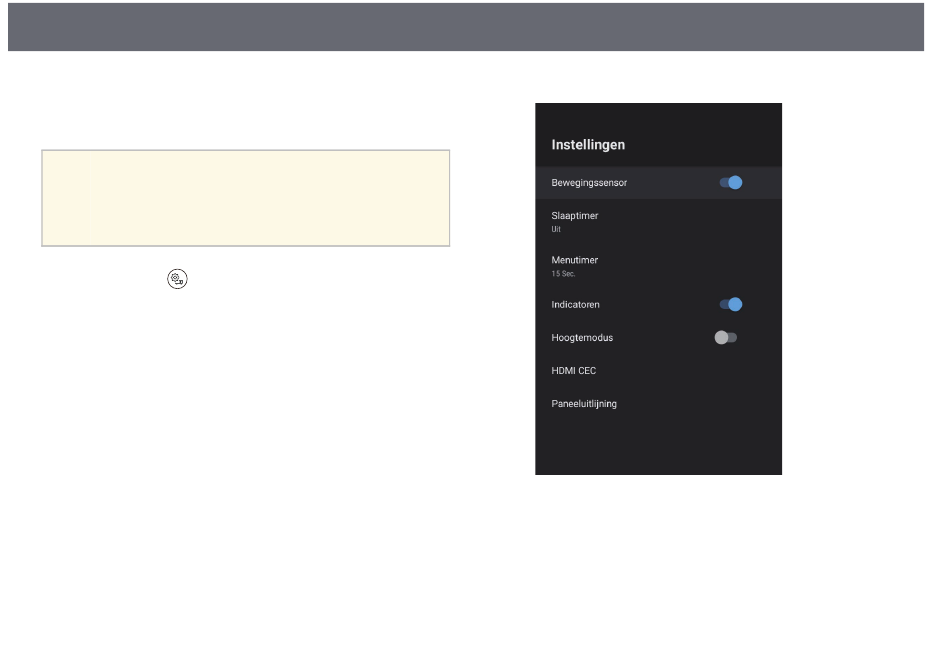Click the settings gear remote icon
Image resolution: width=950 pixels, height=659 pixels.
pyautogui.click(x=178, y=279)
